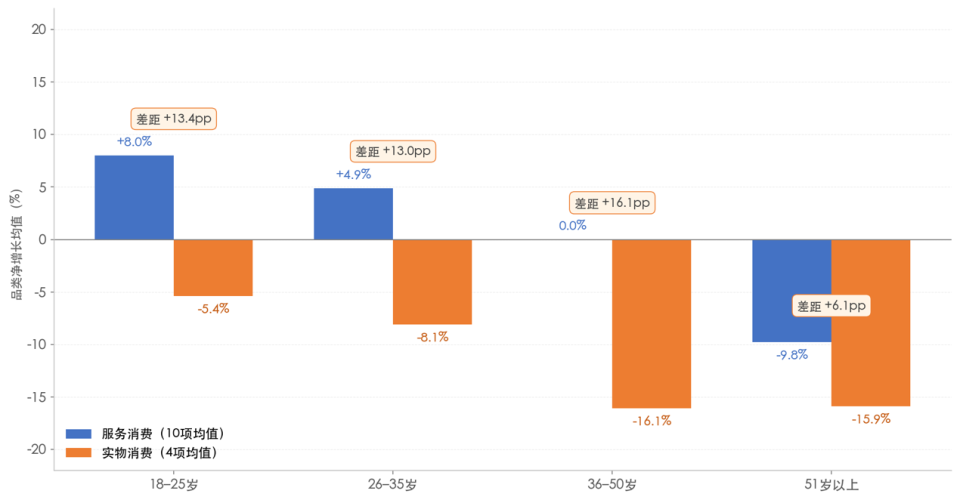Click the blue bar for 26–35岁

pos(353,214)
